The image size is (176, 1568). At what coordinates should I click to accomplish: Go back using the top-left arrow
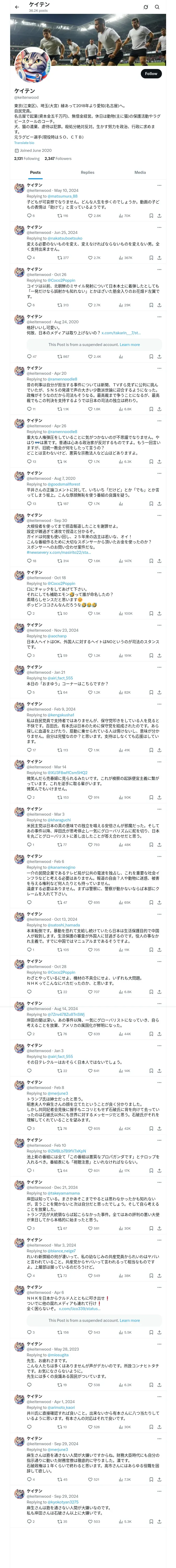click(x=16, y=7)
